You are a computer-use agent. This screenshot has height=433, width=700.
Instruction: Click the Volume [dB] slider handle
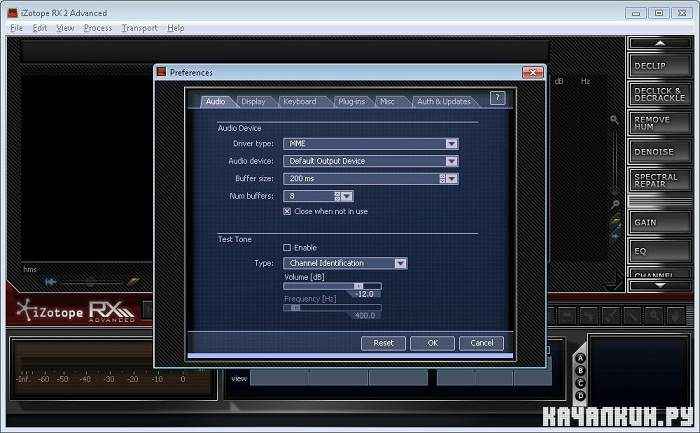pos(358,286)
